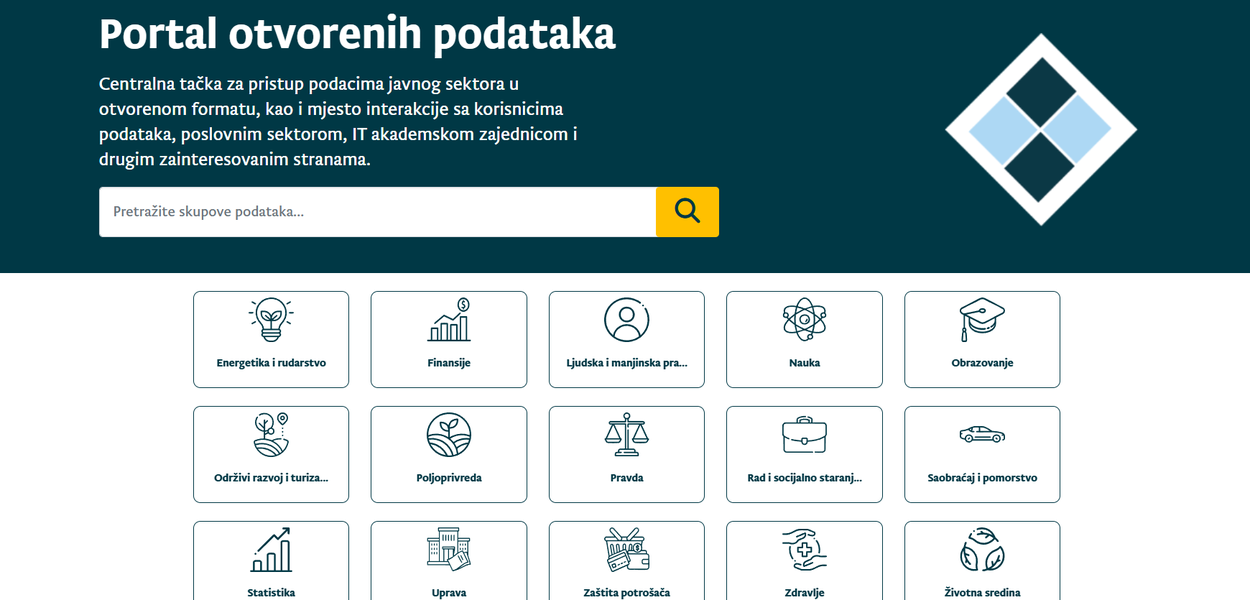This screenshot has height=600, width=1250.
Task: Click the Pravda scales of justice icon
Action: [x=626, y=435]
